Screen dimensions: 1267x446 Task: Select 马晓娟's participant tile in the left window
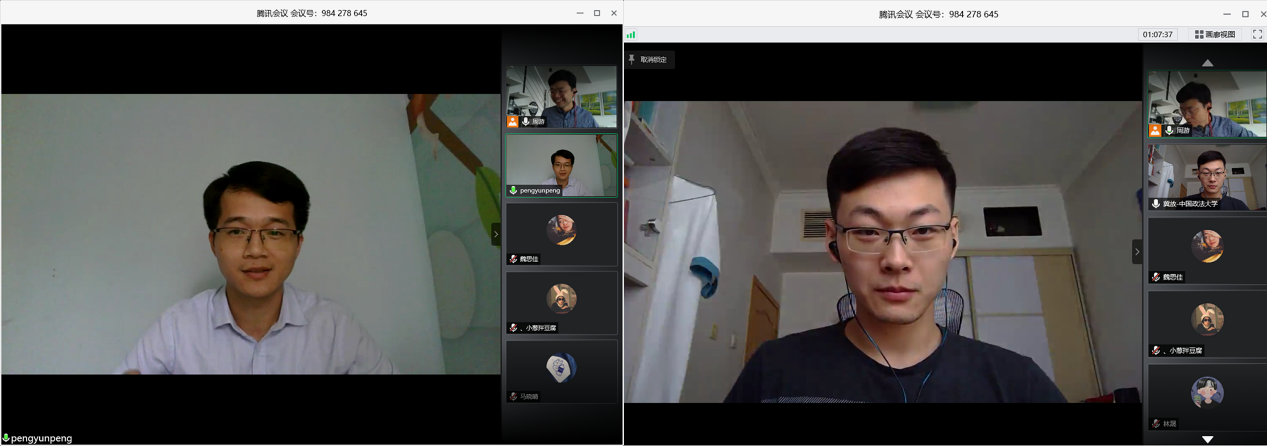[561, 371]
